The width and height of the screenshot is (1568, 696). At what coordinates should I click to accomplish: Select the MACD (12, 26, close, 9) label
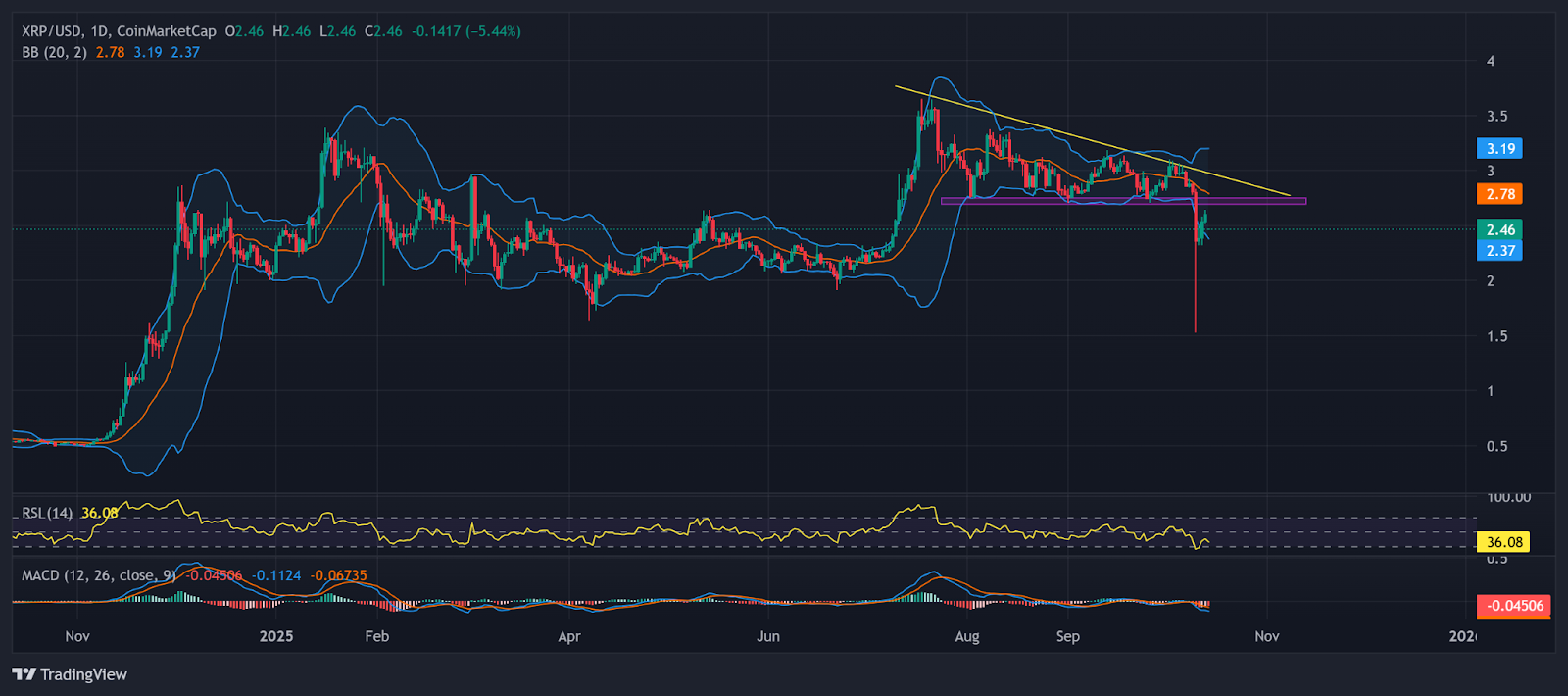tap(98, 575)
